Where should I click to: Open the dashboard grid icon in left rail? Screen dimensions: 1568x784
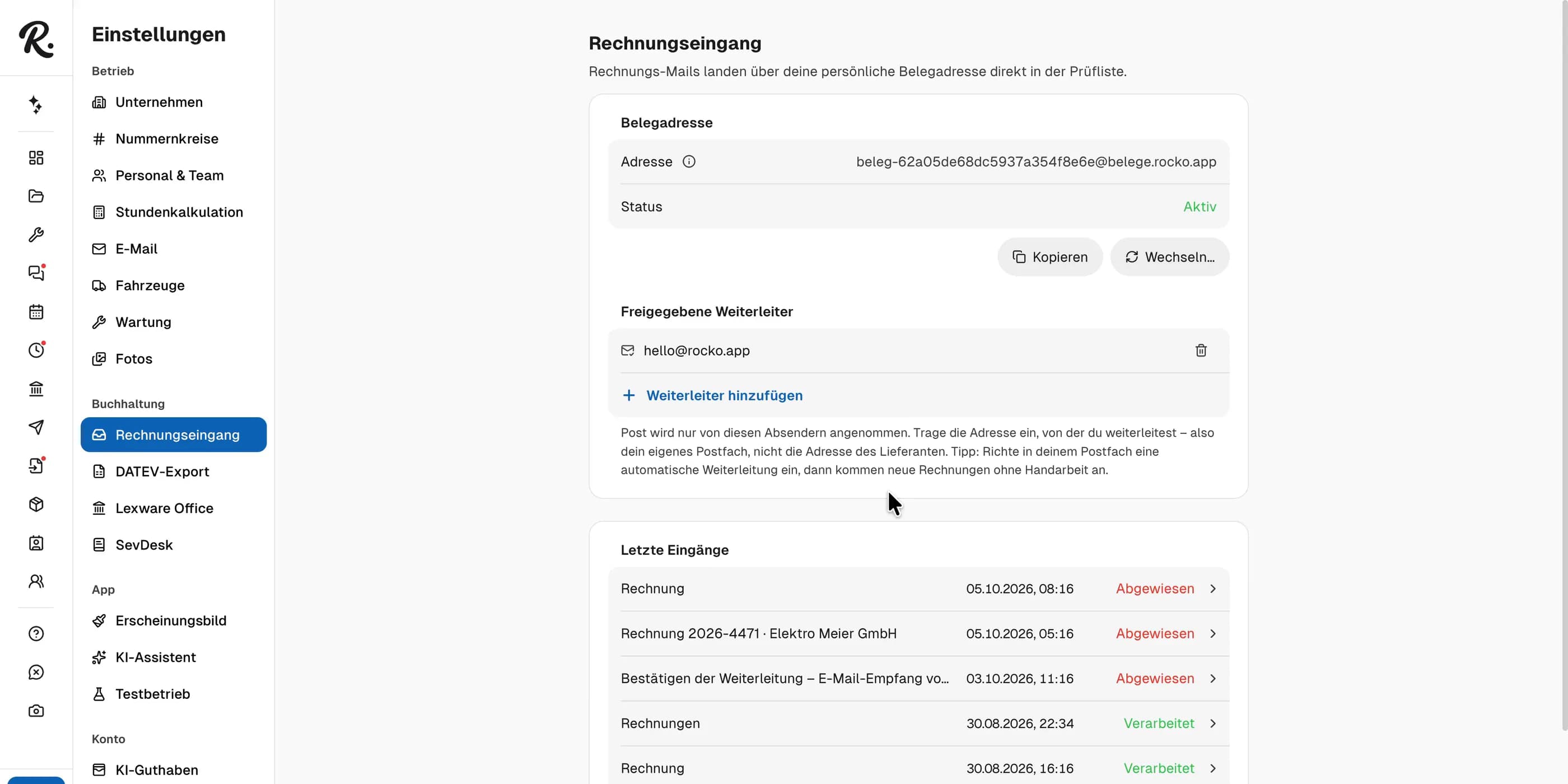[36, 158]
